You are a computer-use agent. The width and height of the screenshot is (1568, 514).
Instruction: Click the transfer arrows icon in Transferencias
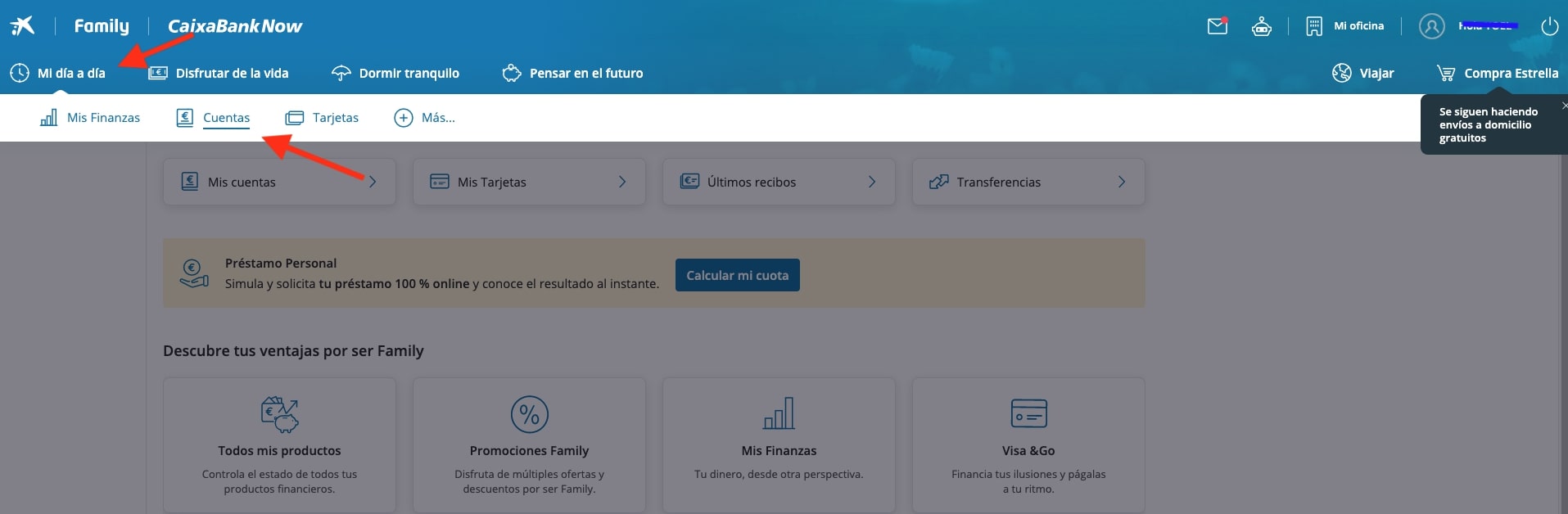(x=939, y=182)
